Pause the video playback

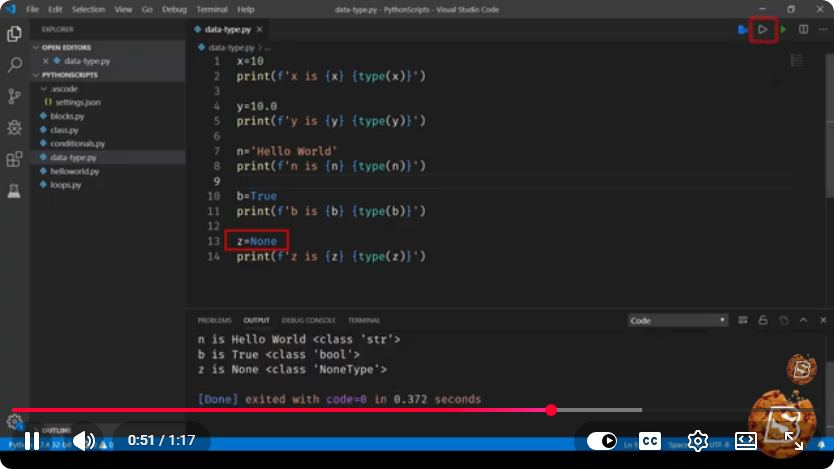coord(32,441)
